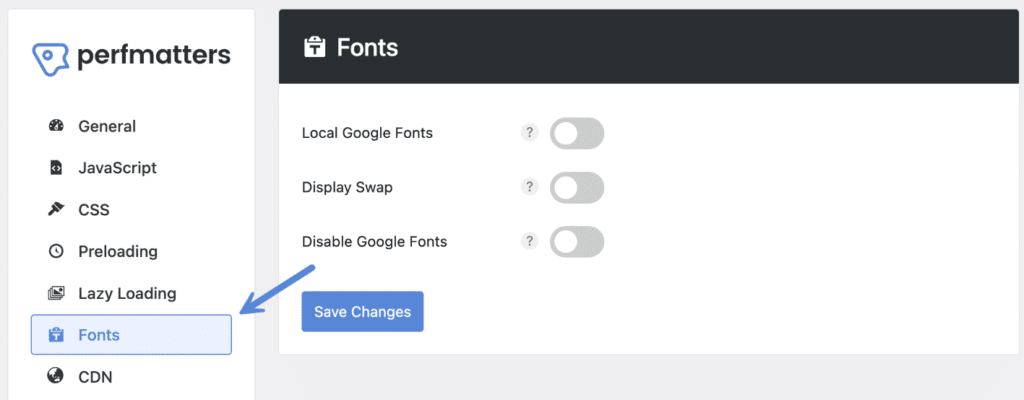Click the General dashboard gauge icon
1024x400 pixels.
pyautogui.click(x=56, y=125)
